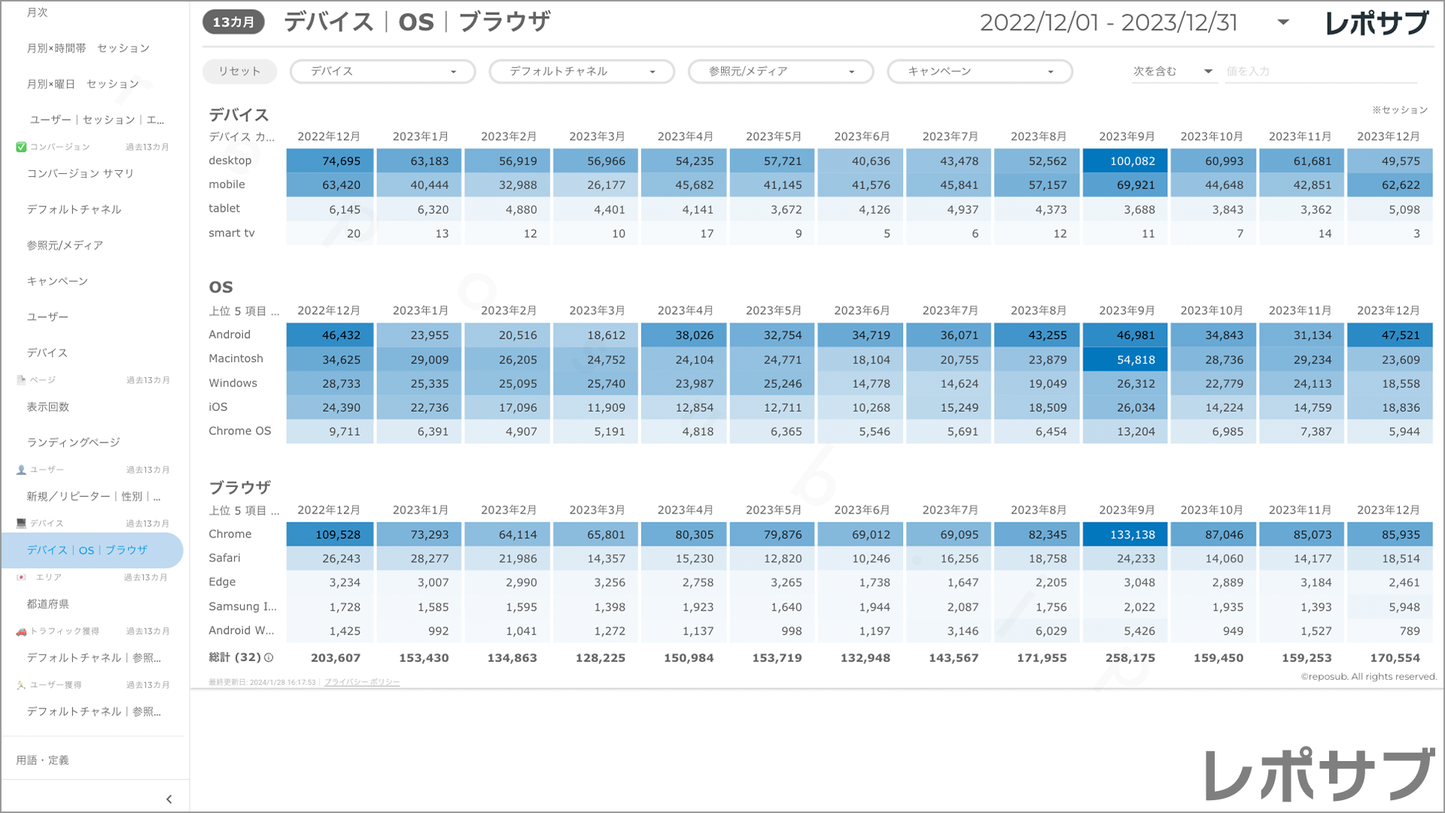Click the green checkmark Conversion section icon
The image size is (1445, 813).
click(21, 147)
